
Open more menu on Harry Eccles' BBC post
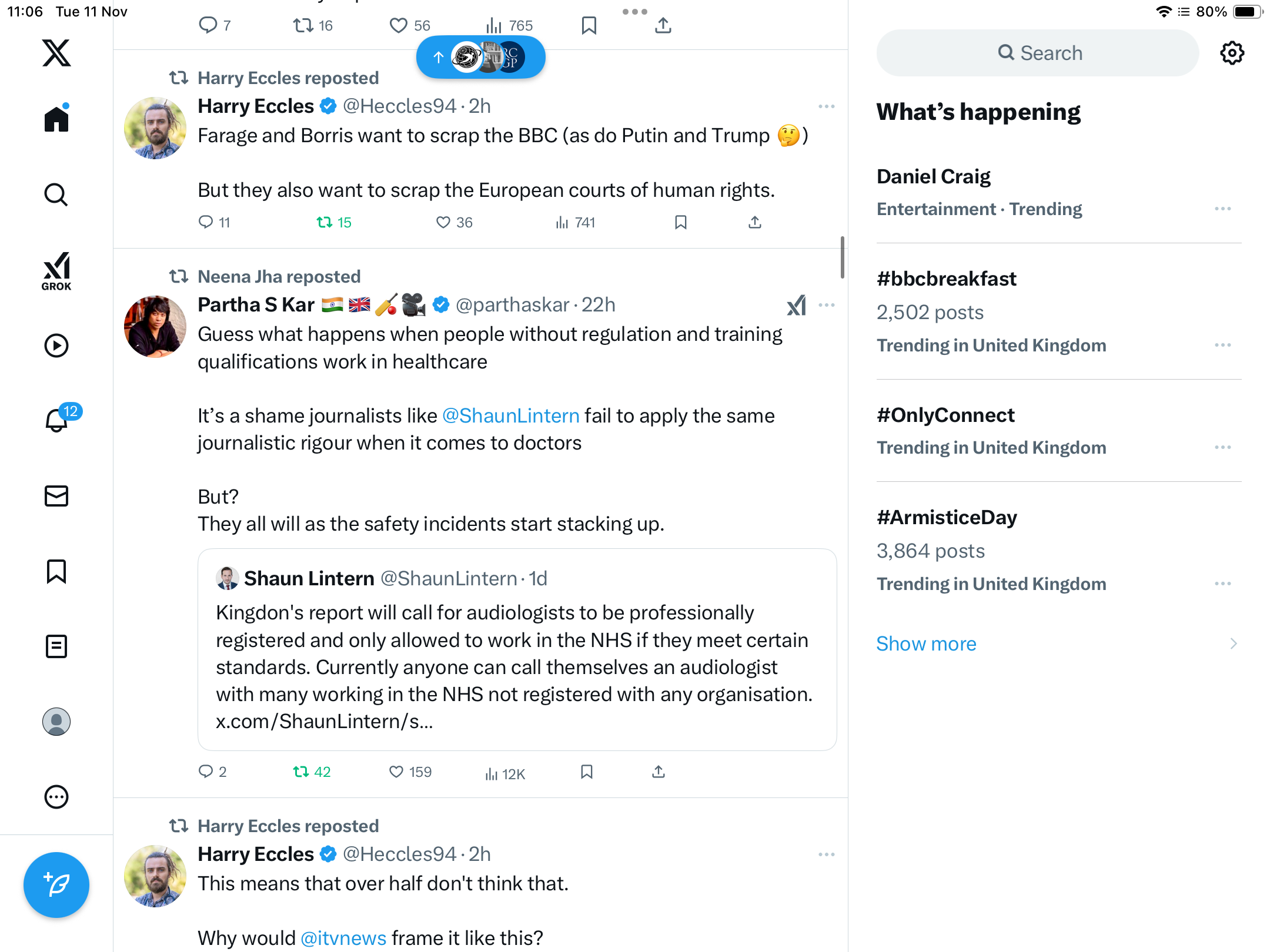tap(826, 106)
